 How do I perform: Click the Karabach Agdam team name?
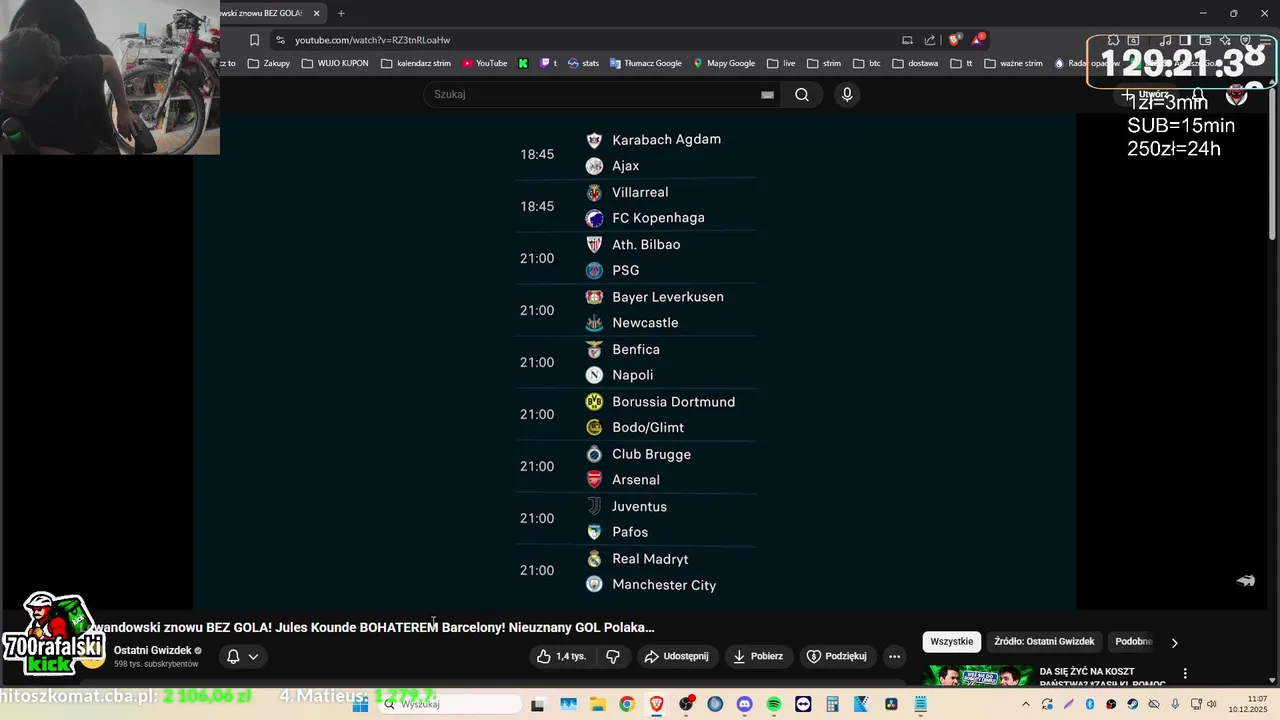[666, 139]
